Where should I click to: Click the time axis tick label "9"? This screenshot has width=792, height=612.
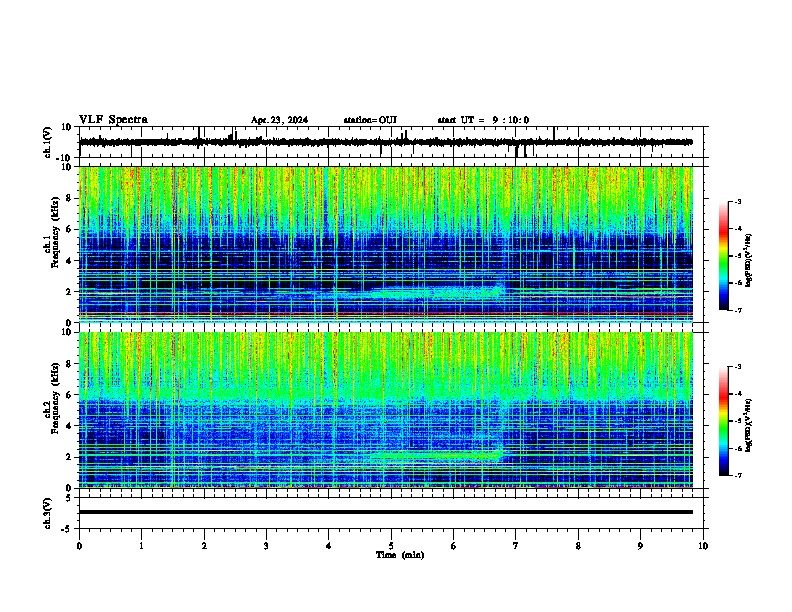(x=640, y=546)
